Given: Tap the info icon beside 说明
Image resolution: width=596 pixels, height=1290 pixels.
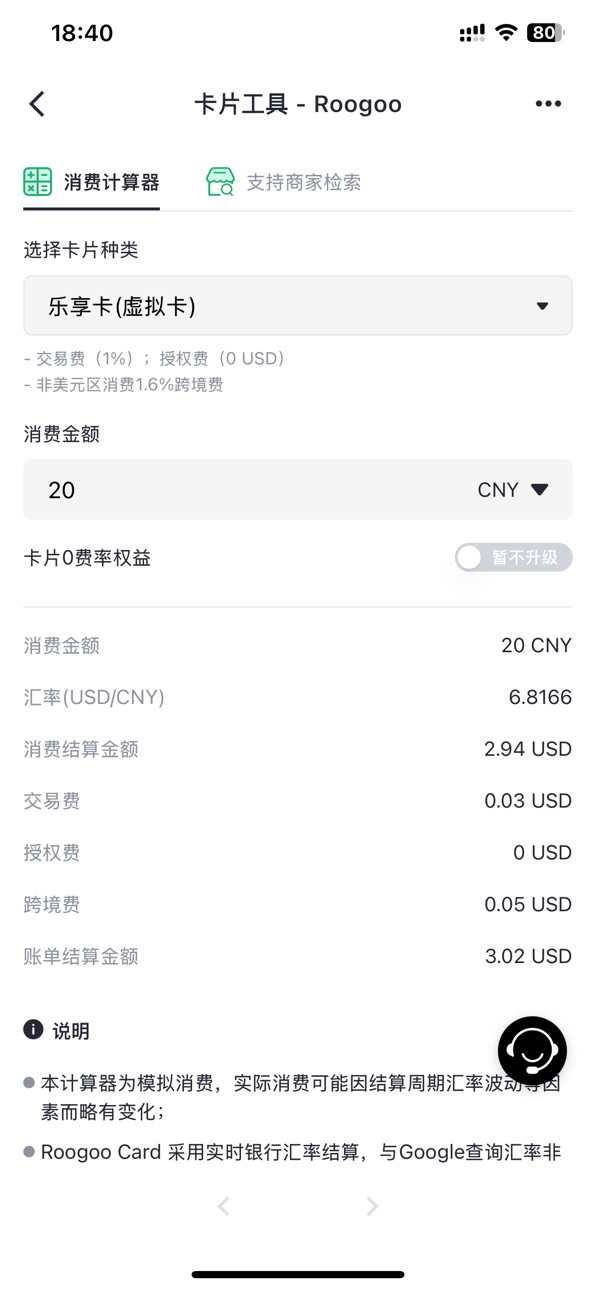Looking at the screenshot, I should (33, 1029).
